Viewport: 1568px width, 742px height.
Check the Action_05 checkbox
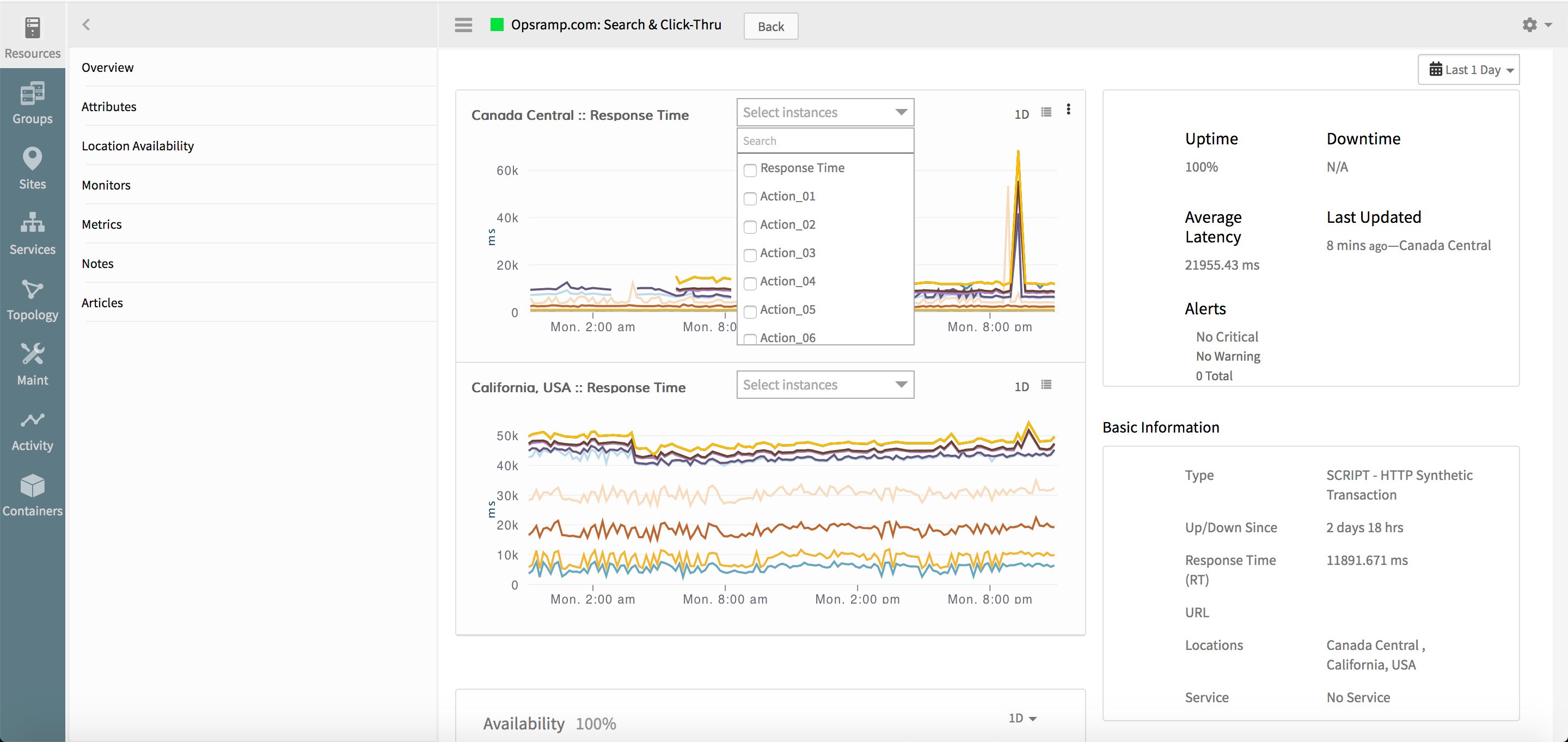click(x=750, y=312)
